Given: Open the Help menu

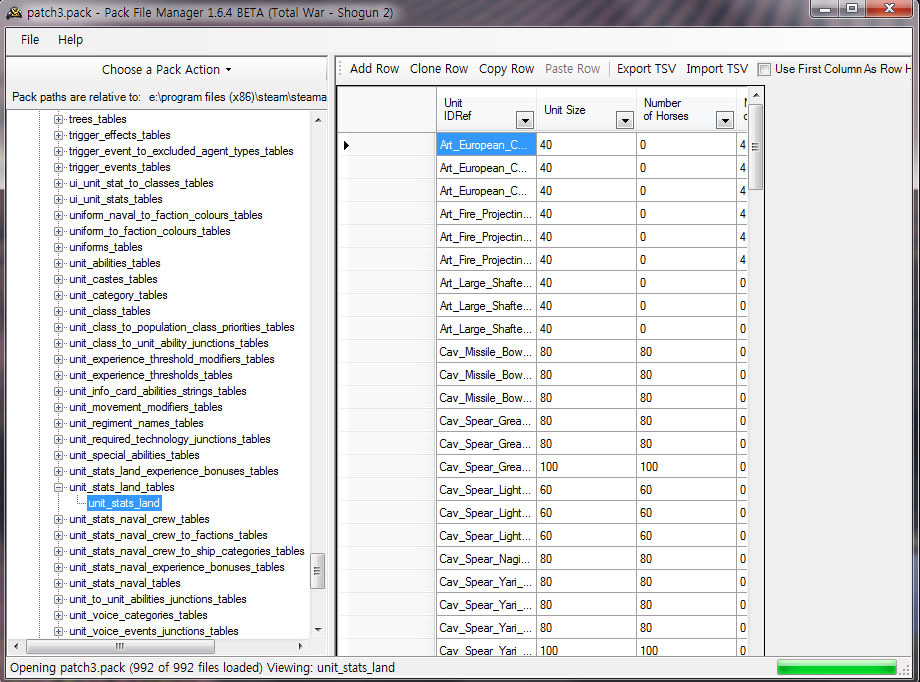Looking at the screenshot, I should 70,40.
